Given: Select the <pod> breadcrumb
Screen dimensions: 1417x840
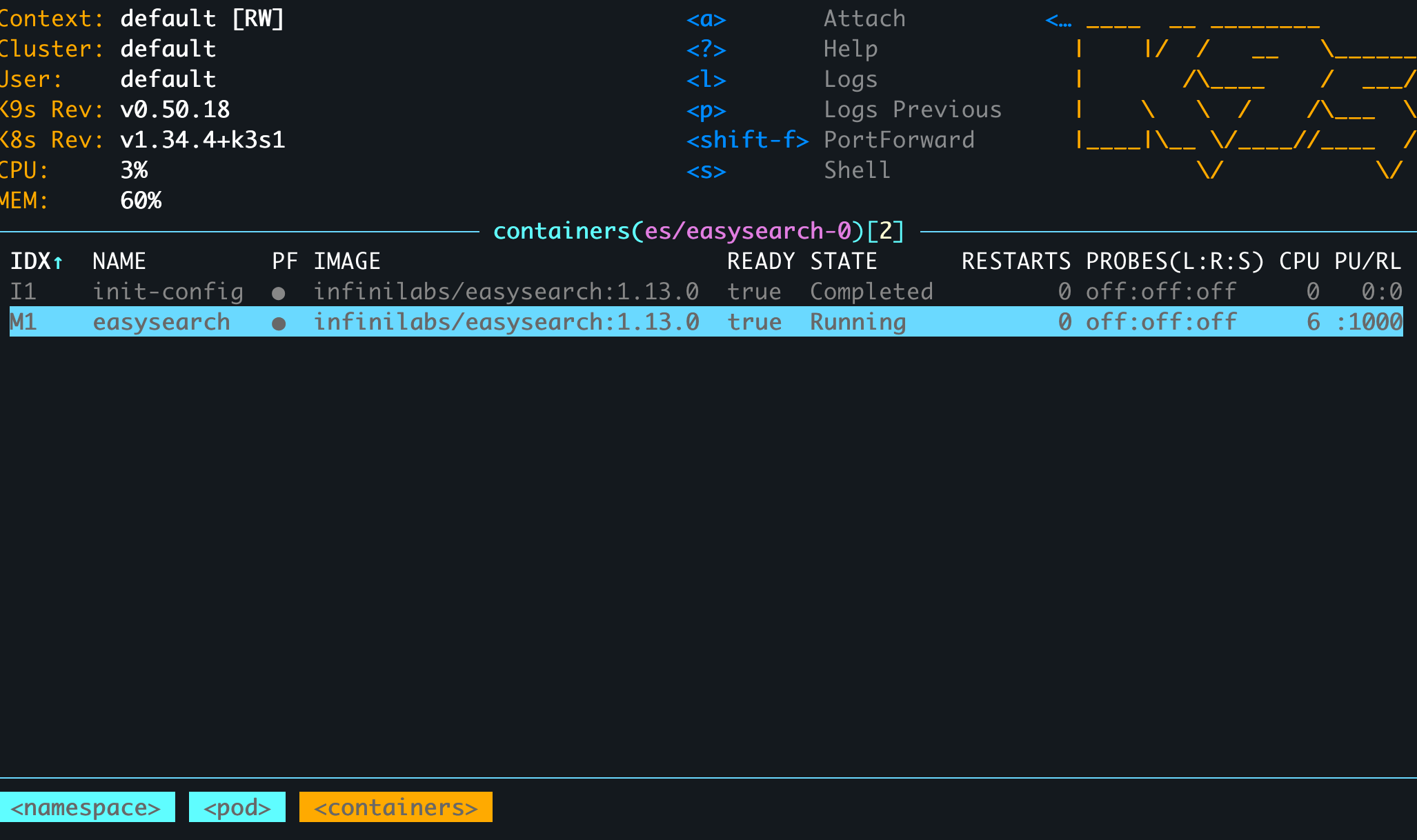Looking at the screenshot, I should (x=237, y=807).
